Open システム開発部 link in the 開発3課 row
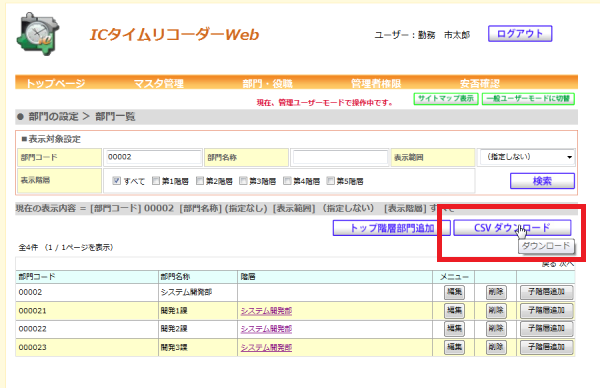This screenshot has height=388, width=600. [266, 347]
